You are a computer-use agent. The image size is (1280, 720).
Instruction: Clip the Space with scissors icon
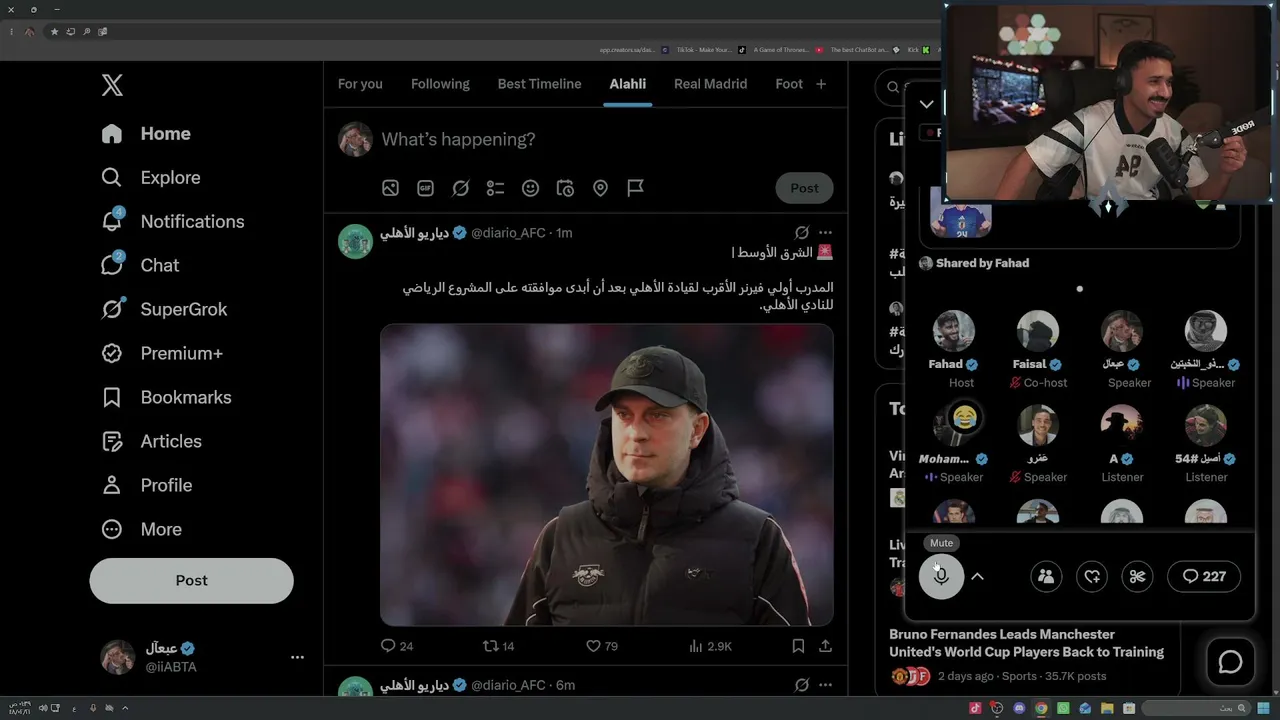tap(1137, 576)
